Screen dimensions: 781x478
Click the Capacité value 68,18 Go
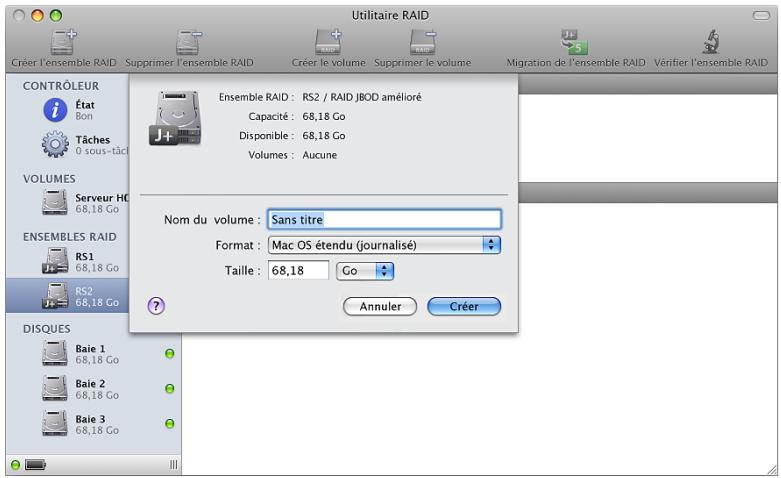pos(324,117)
